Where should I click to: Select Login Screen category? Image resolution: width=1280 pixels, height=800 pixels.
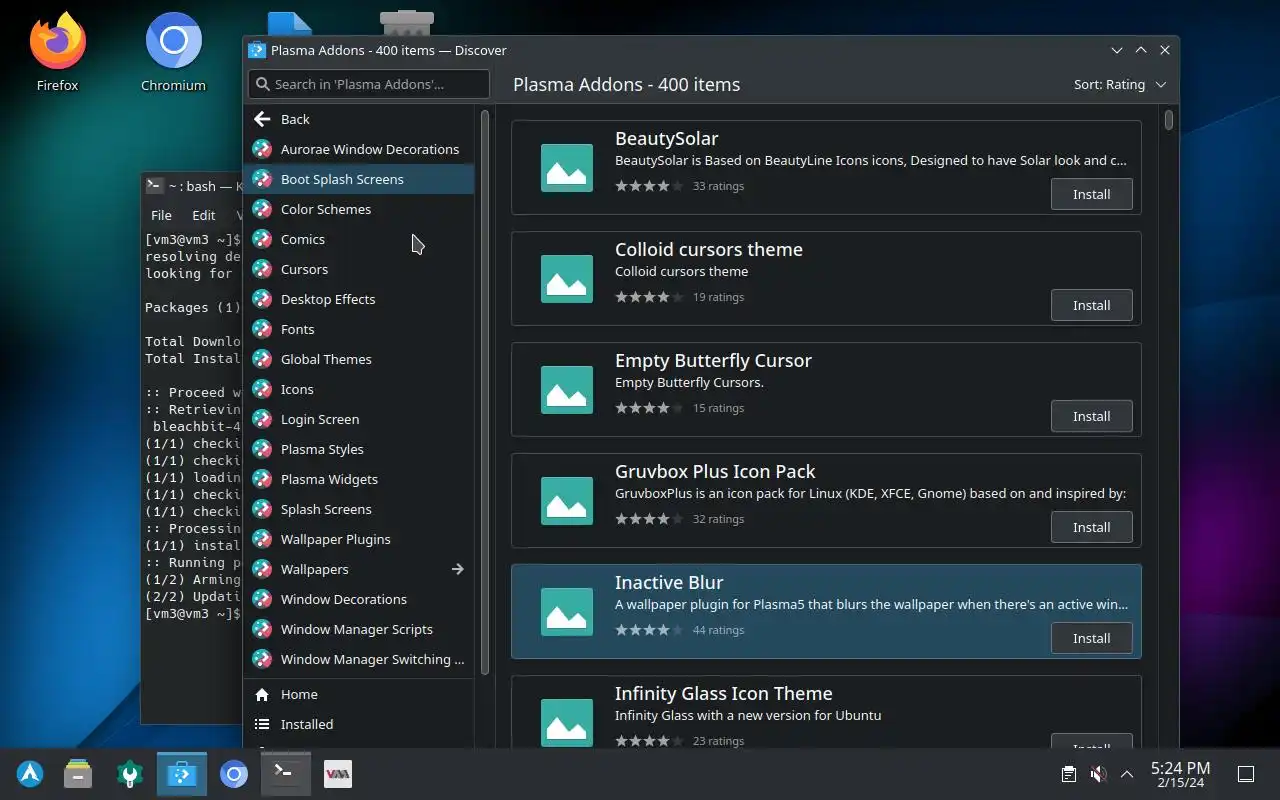pos(359,419)
